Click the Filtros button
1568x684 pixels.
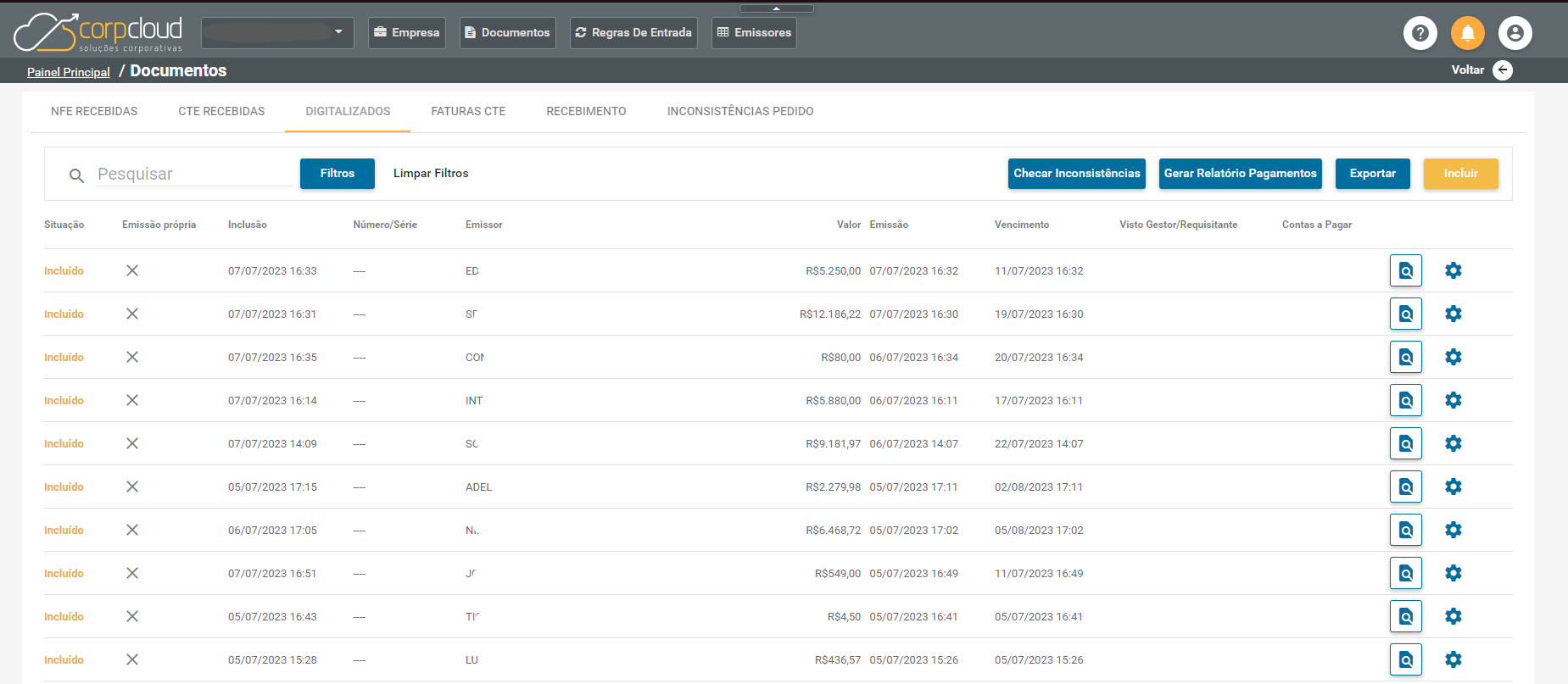tap(338, 173)
